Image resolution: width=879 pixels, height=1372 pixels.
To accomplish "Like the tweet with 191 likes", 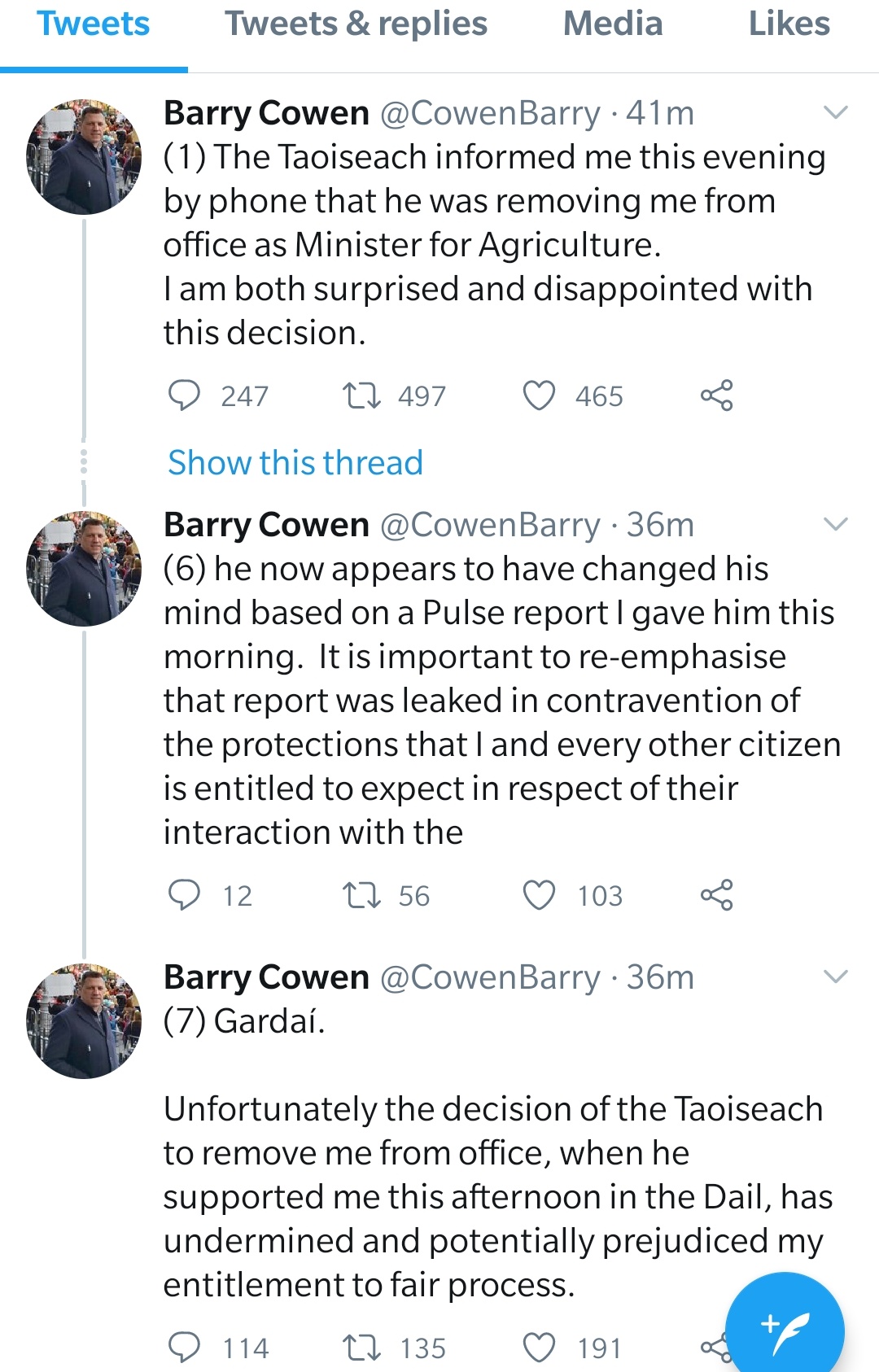I will tap(539, 1348).
